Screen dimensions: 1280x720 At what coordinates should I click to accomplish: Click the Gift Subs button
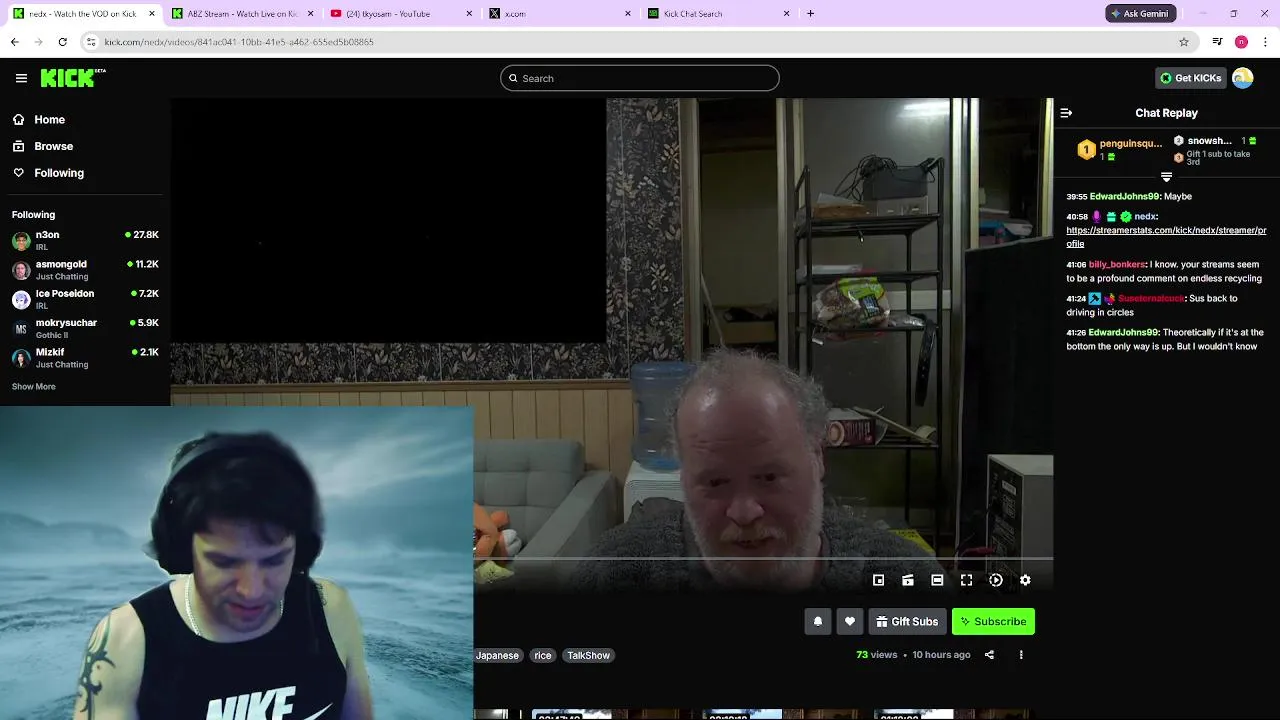click(x=907, y=621)
